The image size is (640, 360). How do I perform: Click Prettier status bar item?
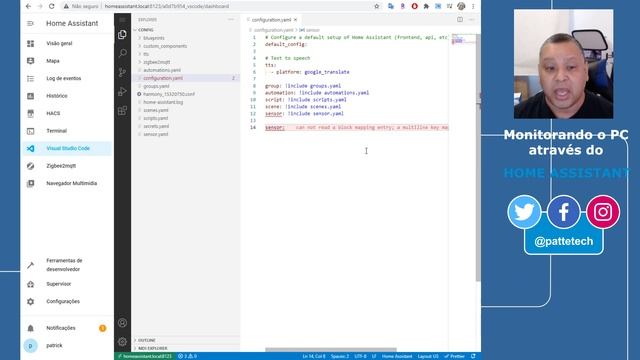pyautogui.click(x=455, y=356)
